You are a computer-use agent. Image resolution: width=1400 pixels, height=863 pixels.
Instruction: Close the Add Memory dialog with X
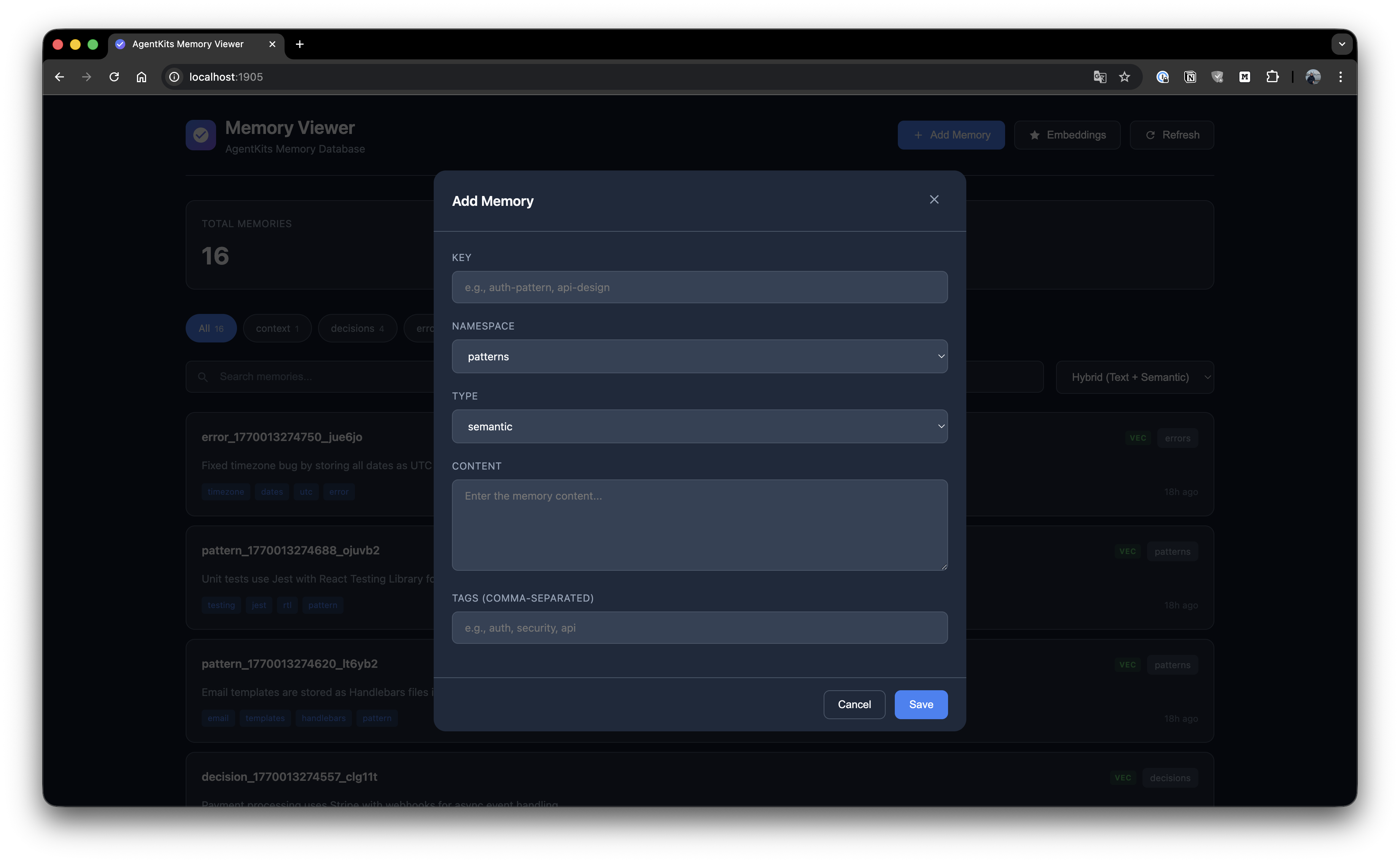click(x=934, y=200)
